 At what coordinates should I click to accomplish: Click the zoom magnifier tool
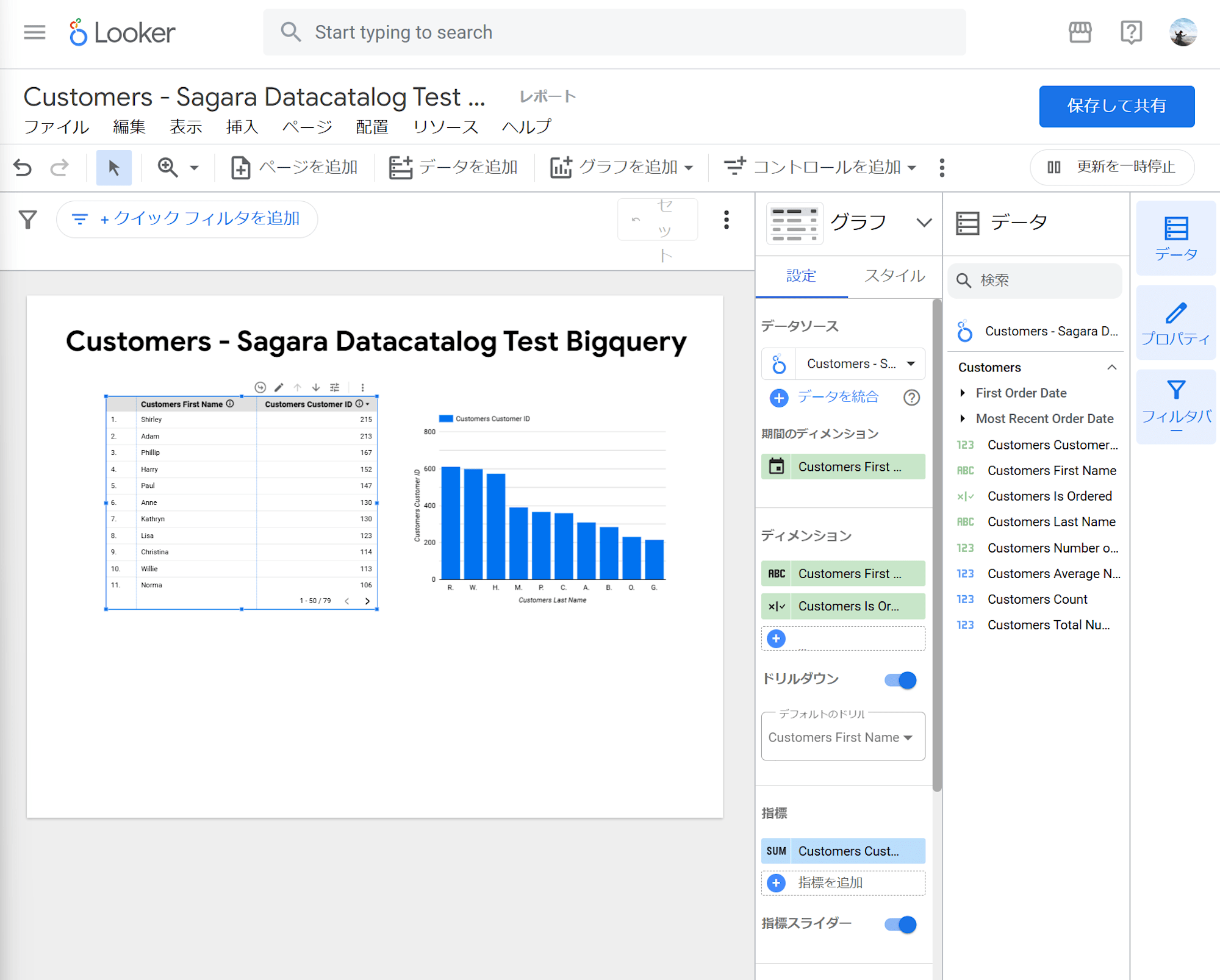168,167
